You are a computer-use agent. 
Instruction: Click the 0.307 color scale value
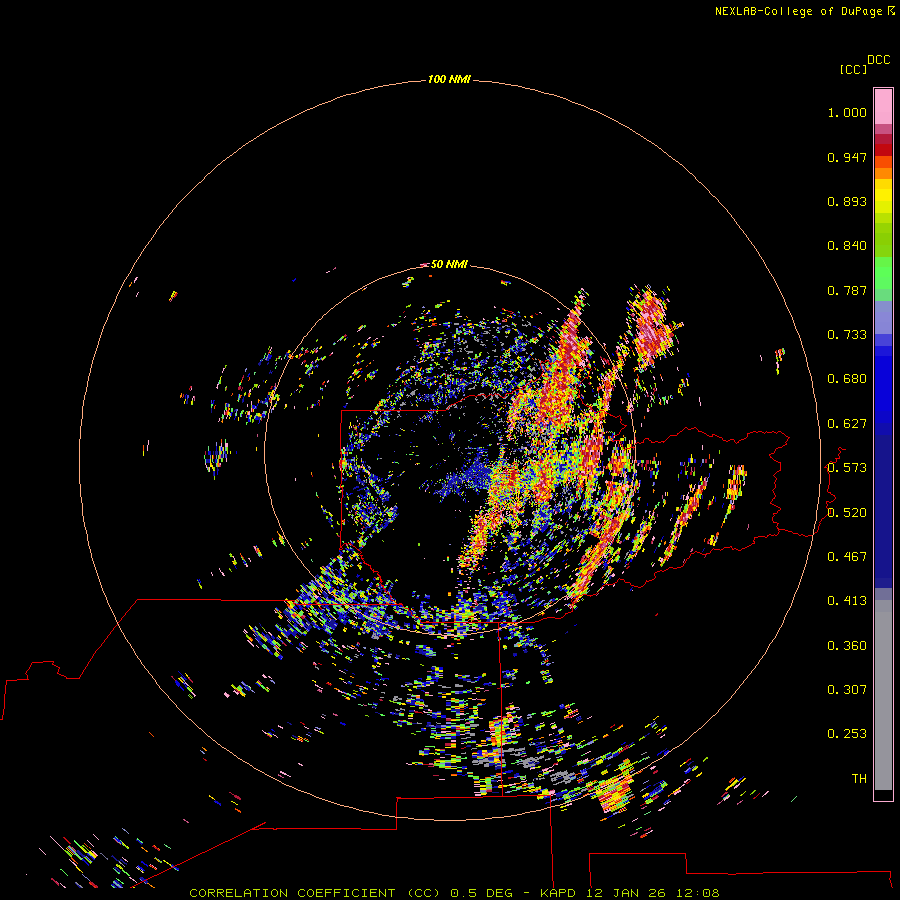847,690
